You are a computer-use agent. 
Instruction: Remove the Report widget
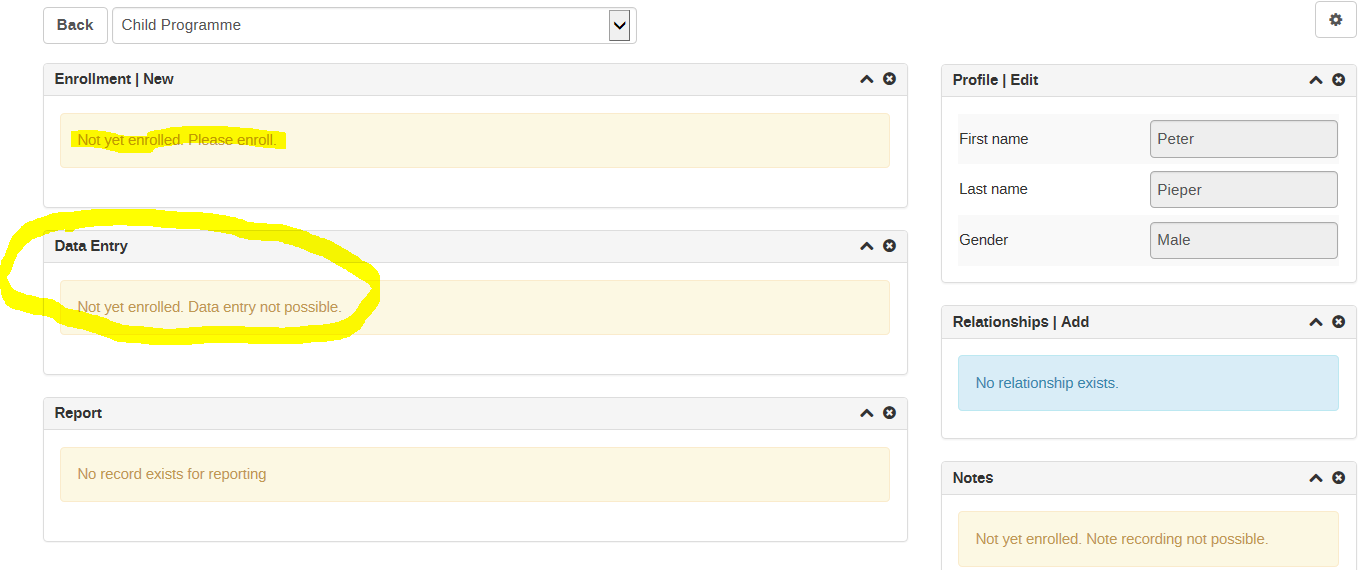(x=889, y=413)
